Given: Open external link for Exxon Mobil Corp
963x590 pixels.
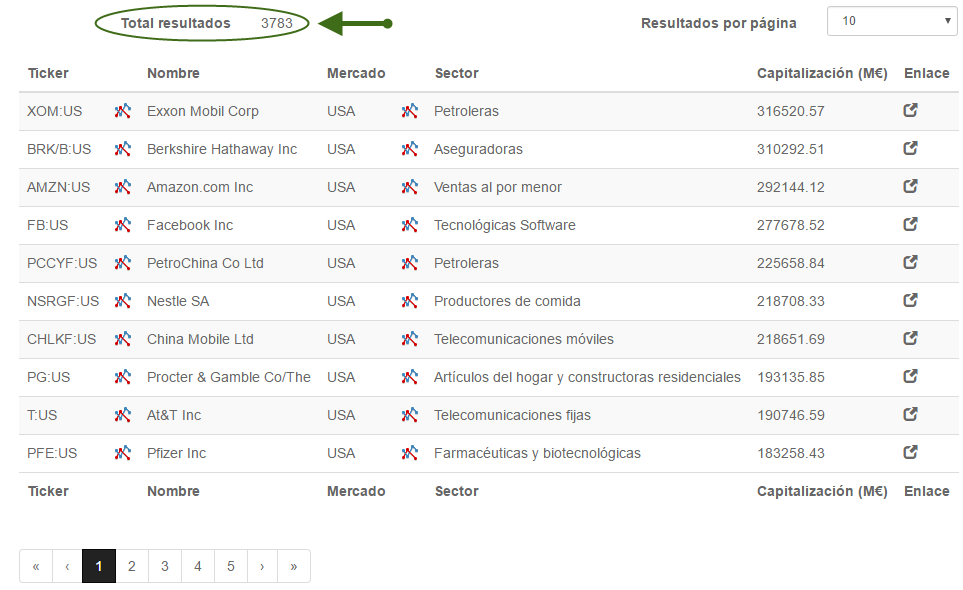Looking at the screenshot, I should coord(910,111).
